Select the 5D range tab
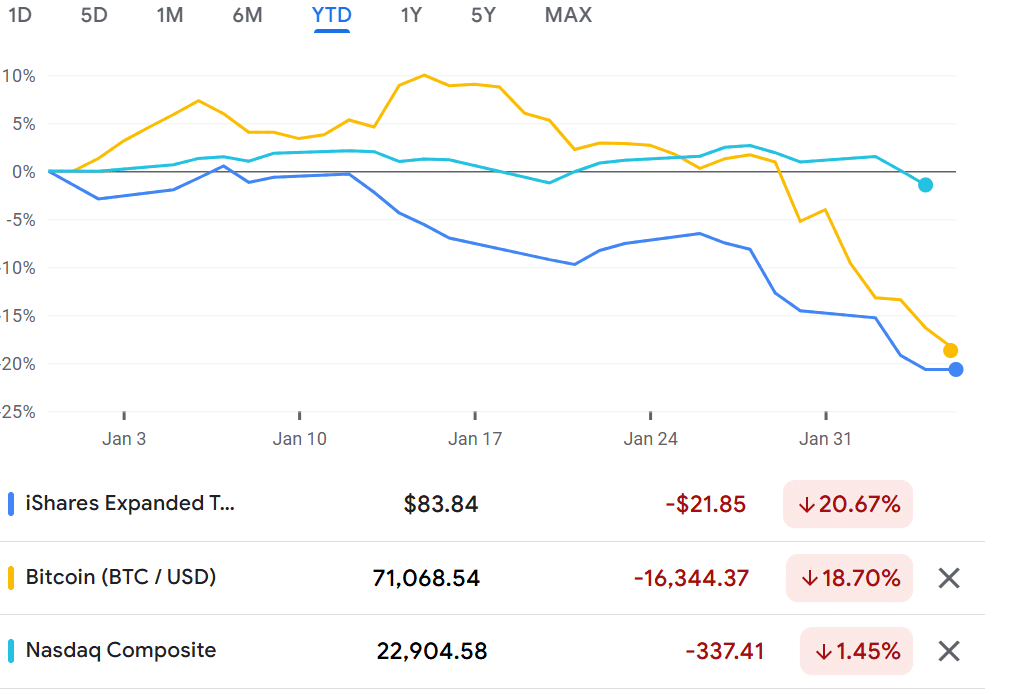 point(93,15)
